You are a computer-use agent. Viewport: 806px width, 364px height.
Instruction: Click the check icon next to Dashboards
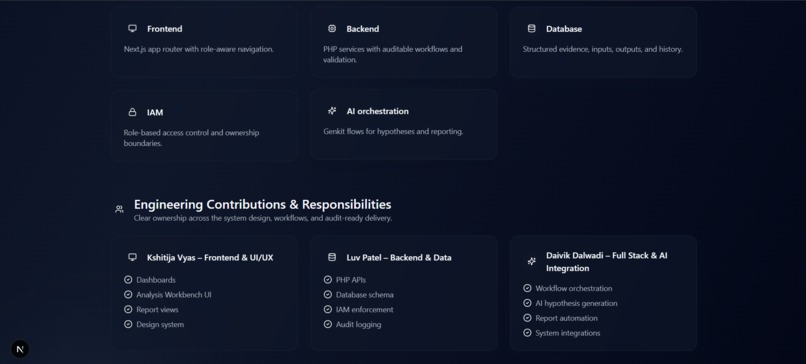coord(128,280)
